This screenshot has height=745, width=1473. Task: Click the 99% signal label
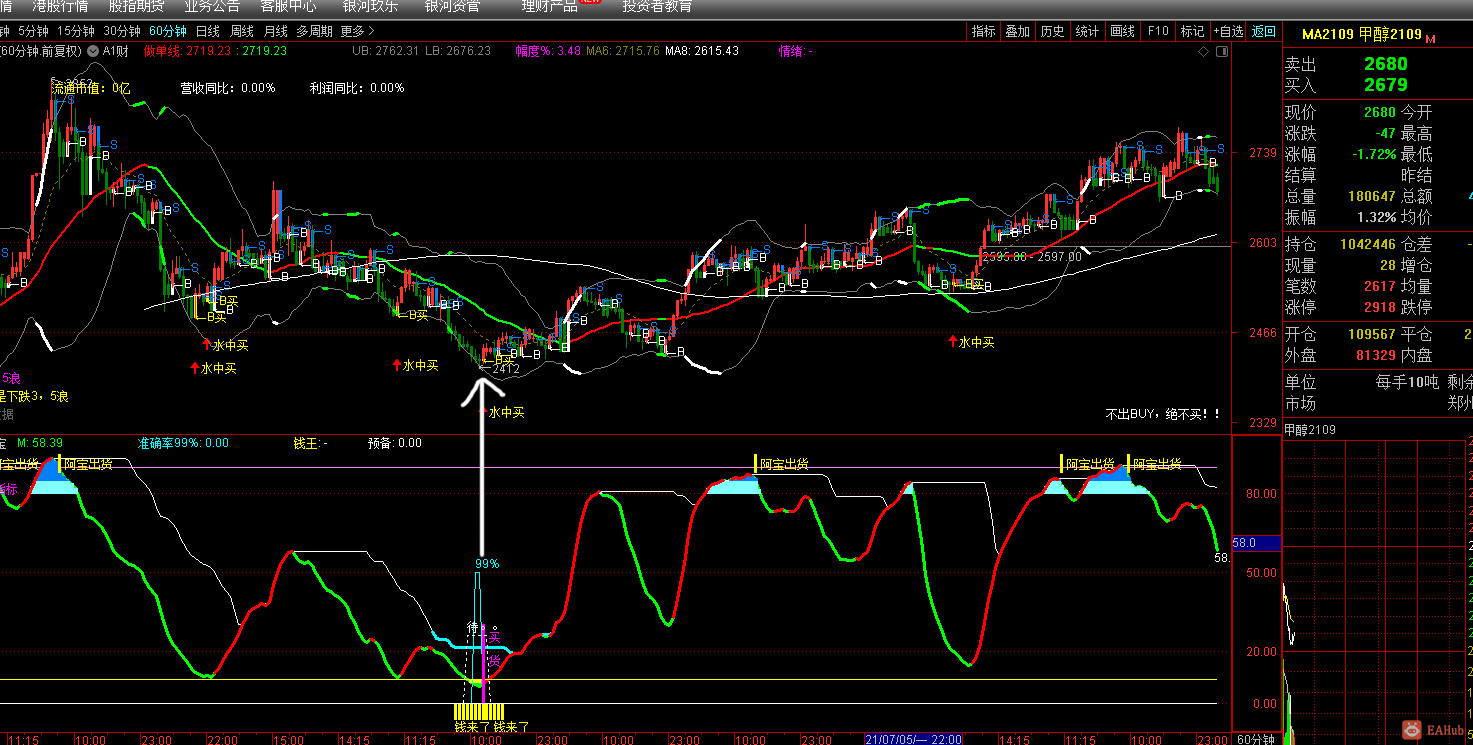(487, 564)
